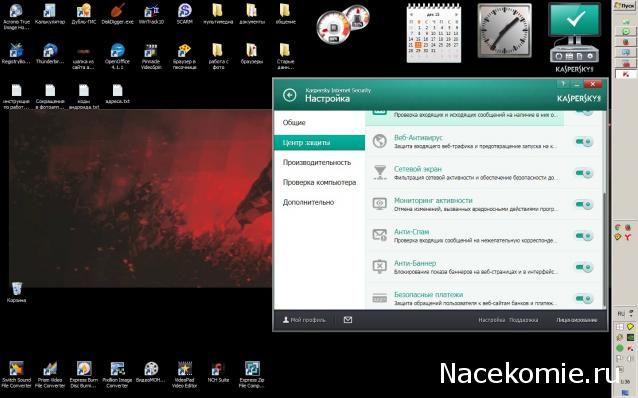Select the Центр защиты settings section

click(319, 142)
